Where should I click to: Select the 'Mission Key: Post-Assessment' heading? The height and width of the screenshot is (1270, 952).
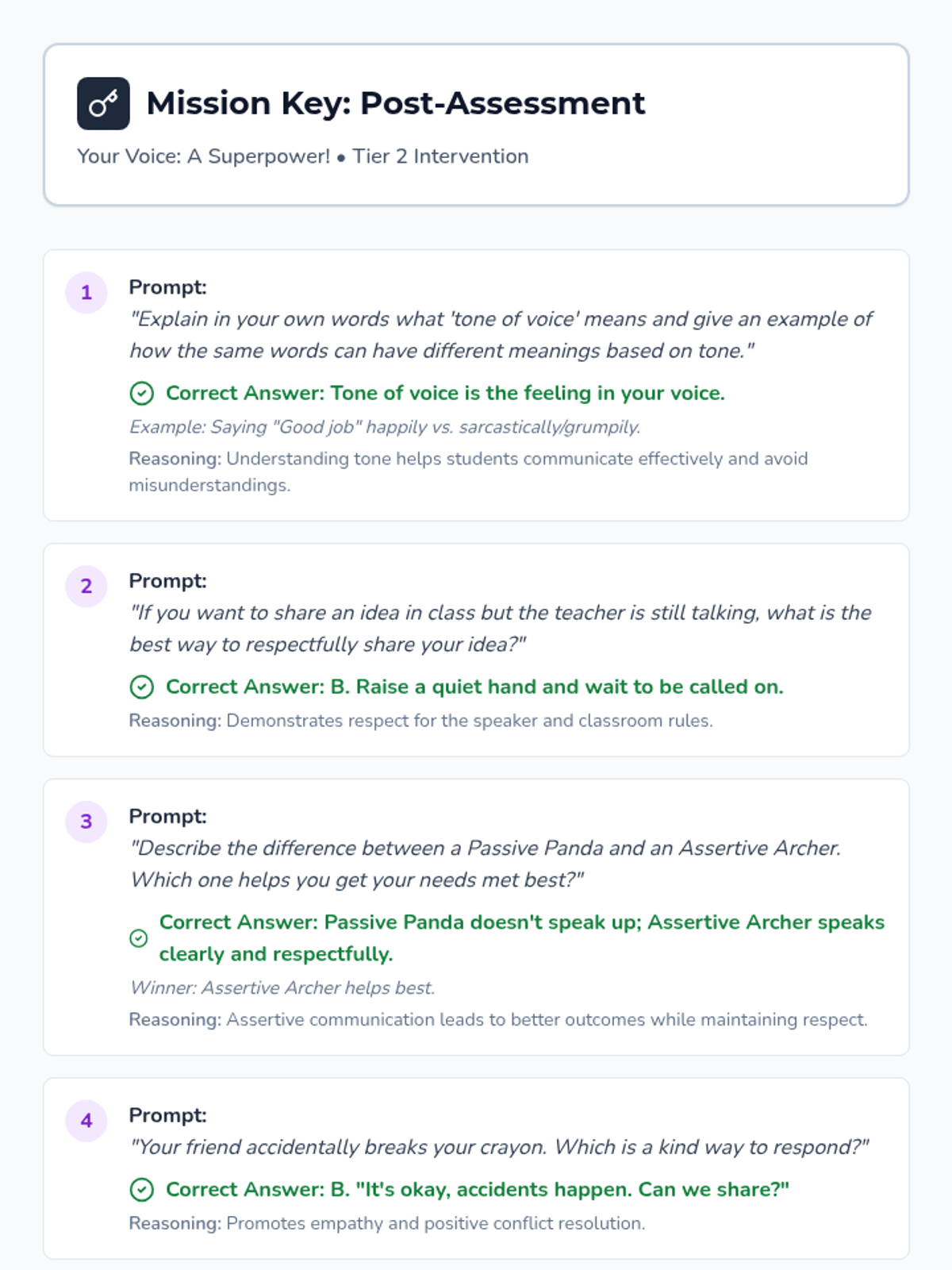pos(395,103)
